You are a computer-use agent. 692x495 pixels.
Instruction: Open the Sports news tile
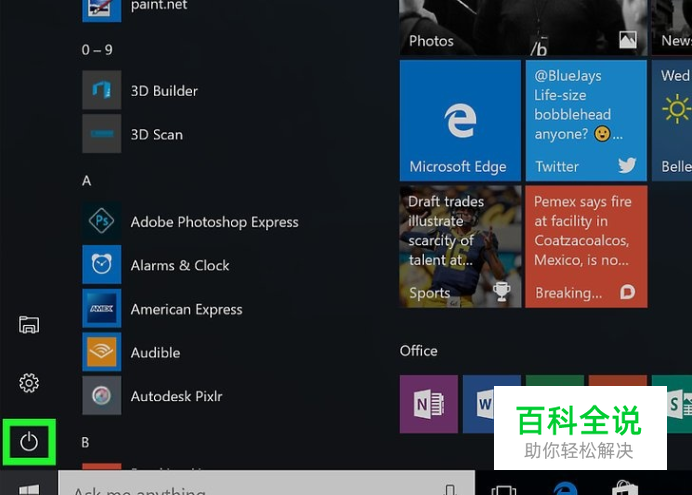coord(460,247)
